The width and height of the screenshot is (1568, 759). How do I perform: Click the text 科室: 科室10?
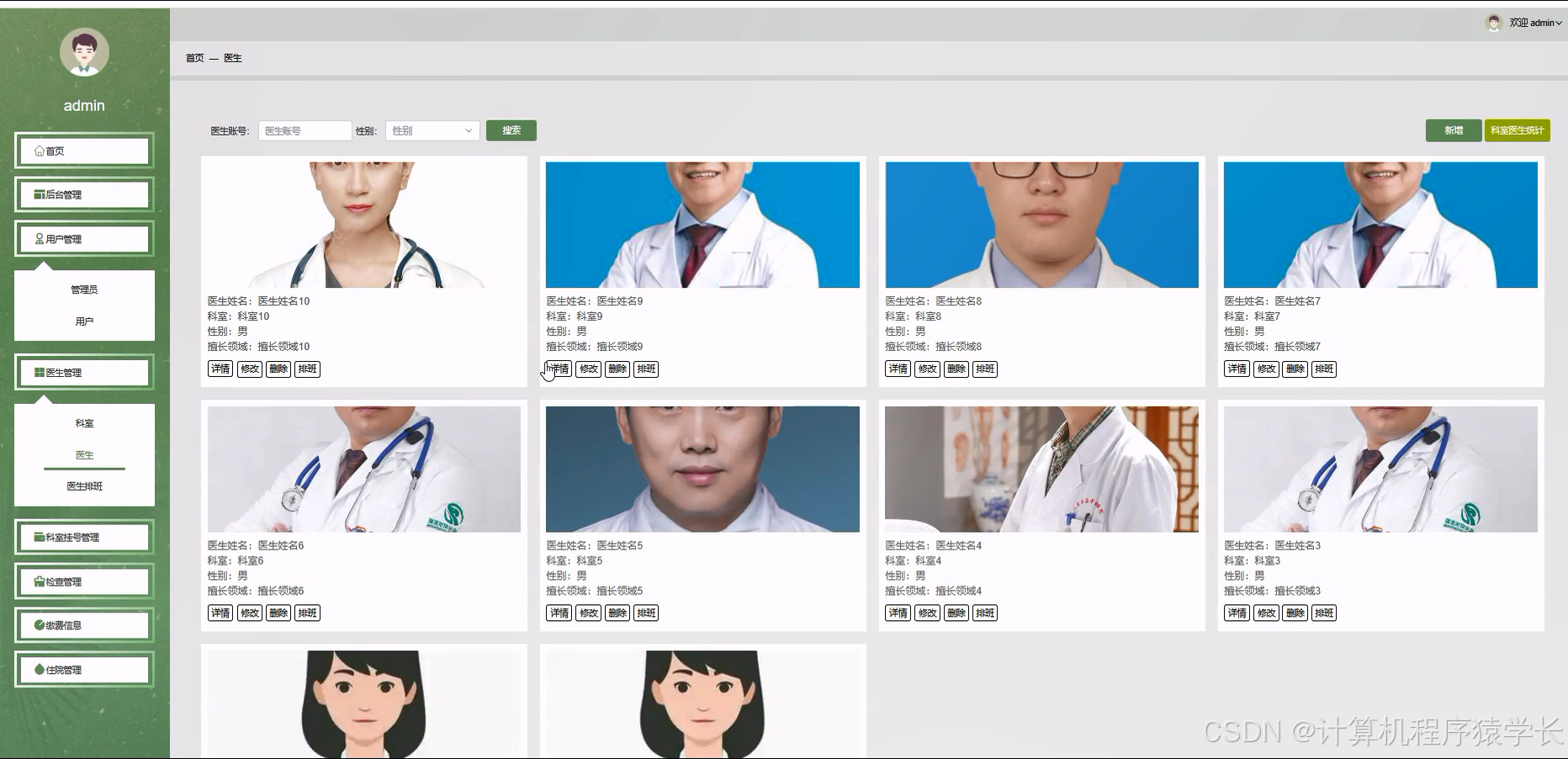239,316
